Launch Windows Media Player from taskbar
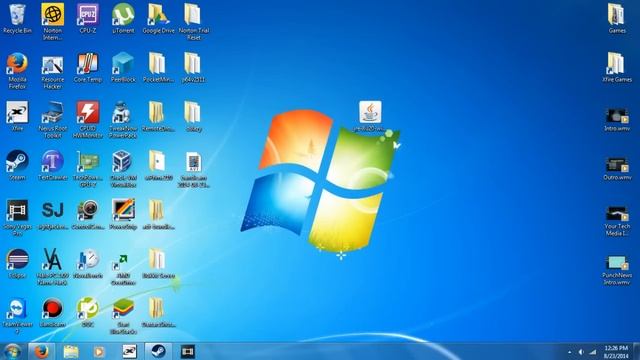640x360 pixels. coord(100,351)
